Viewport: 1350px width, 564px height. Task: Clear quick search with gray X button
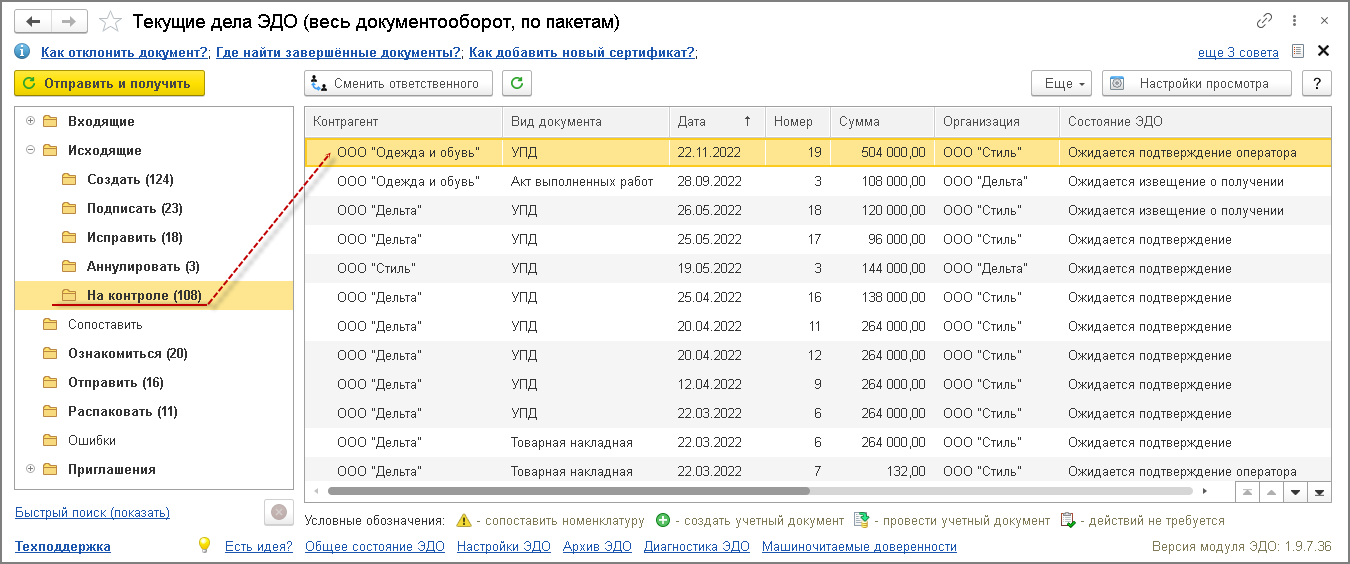click(278, 513)
